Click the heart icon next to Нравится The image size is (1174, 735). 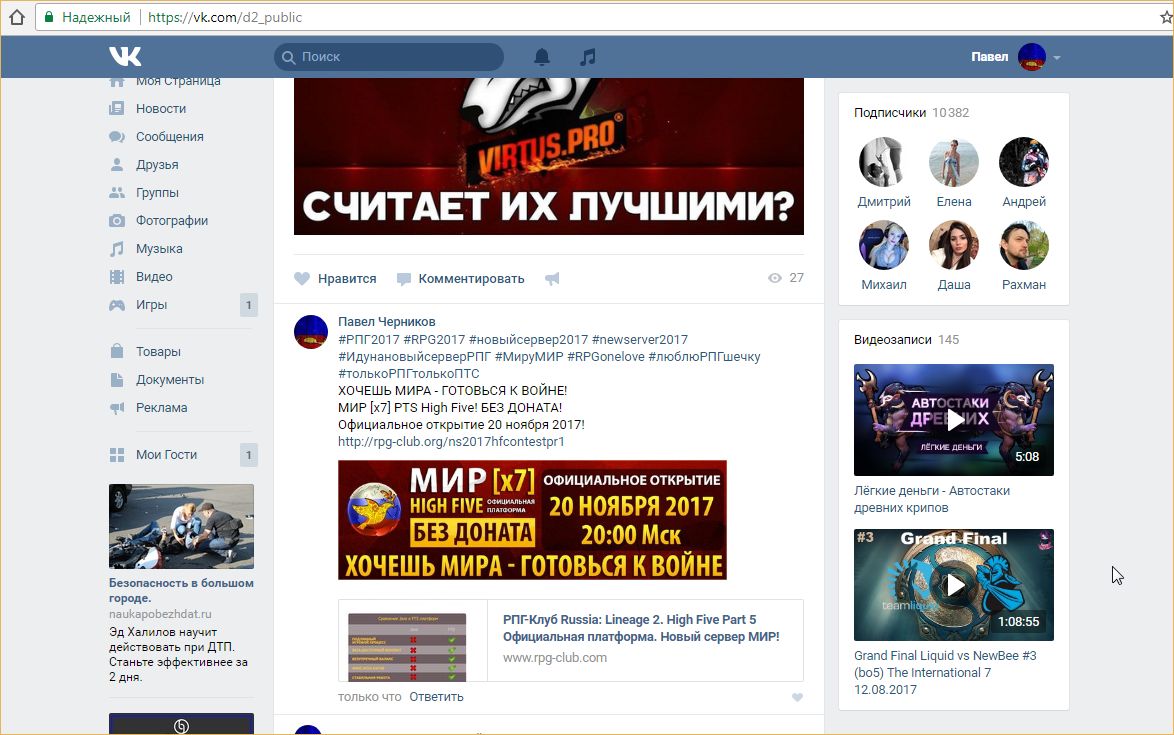click(302, 279)
